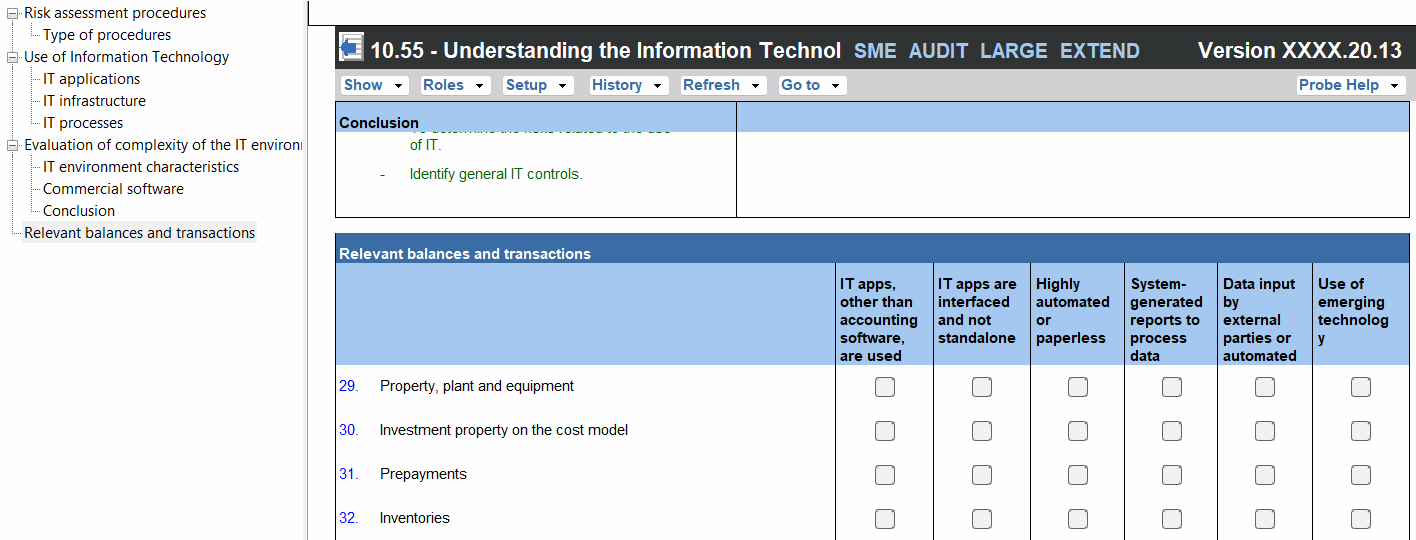Select Commercial software in the navigation tree
Screen dimensions: 1416x540
[x=113, y=189]
